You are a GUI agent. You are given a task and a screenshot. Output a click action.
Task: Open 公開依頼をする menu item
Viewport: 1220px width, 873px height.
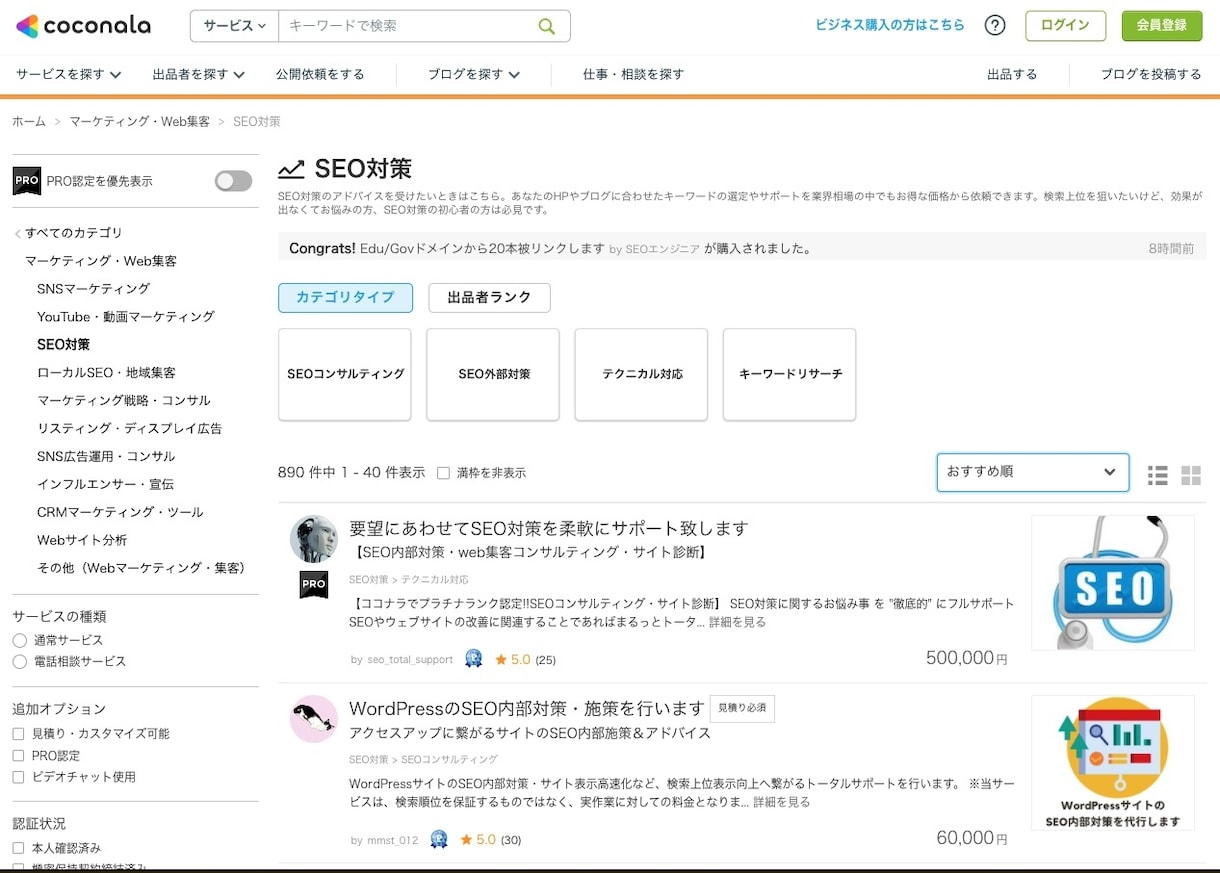click(x=320, y=74)
